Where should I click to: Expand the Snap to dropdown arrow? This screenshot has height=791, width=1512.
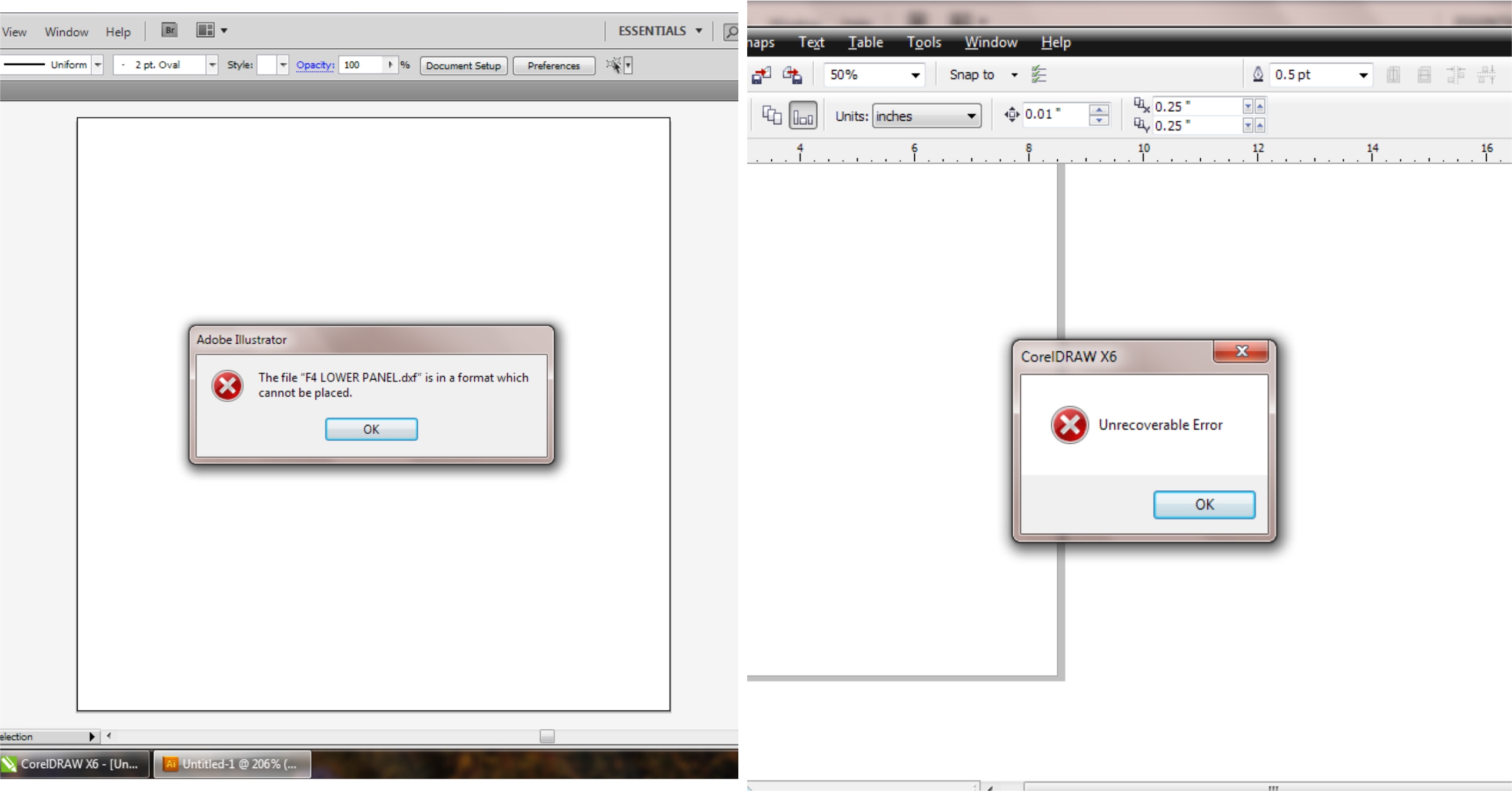coord(1014,75)
